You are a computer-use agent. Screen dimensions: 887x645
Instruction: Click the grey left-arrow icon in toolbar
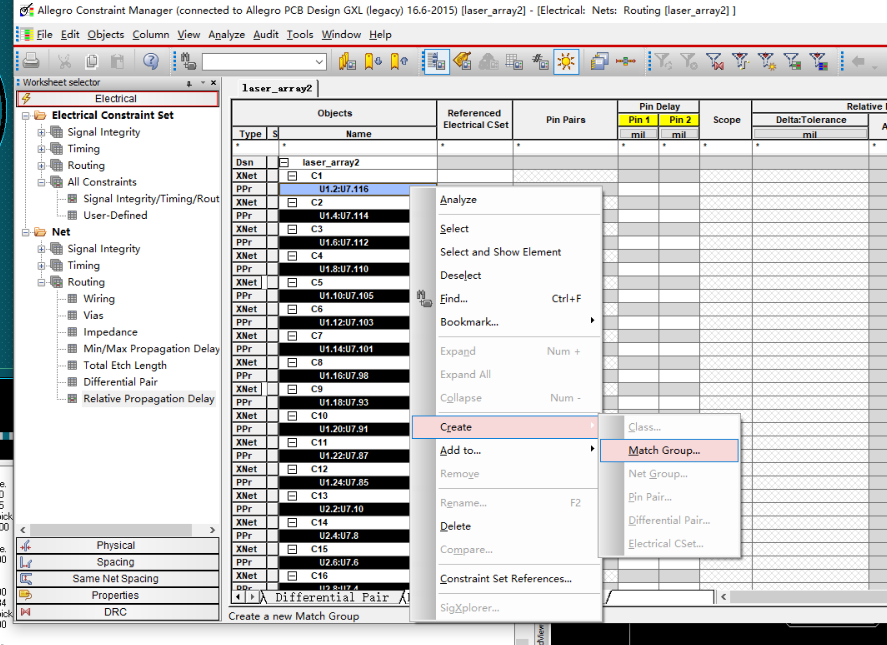[x=858, y=61]
